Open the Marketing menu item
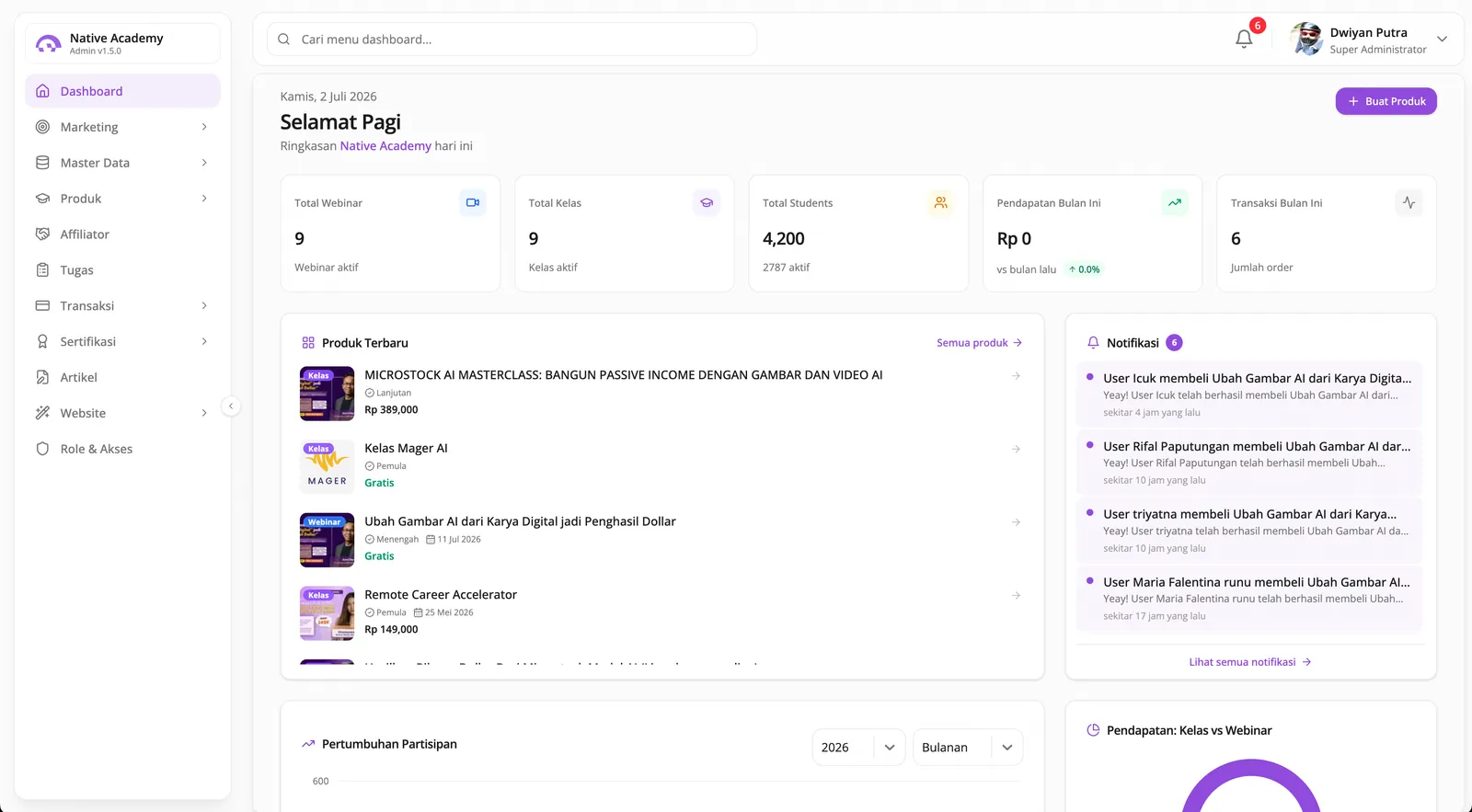Screen dimensions: 1472x812 pos(122,127)
